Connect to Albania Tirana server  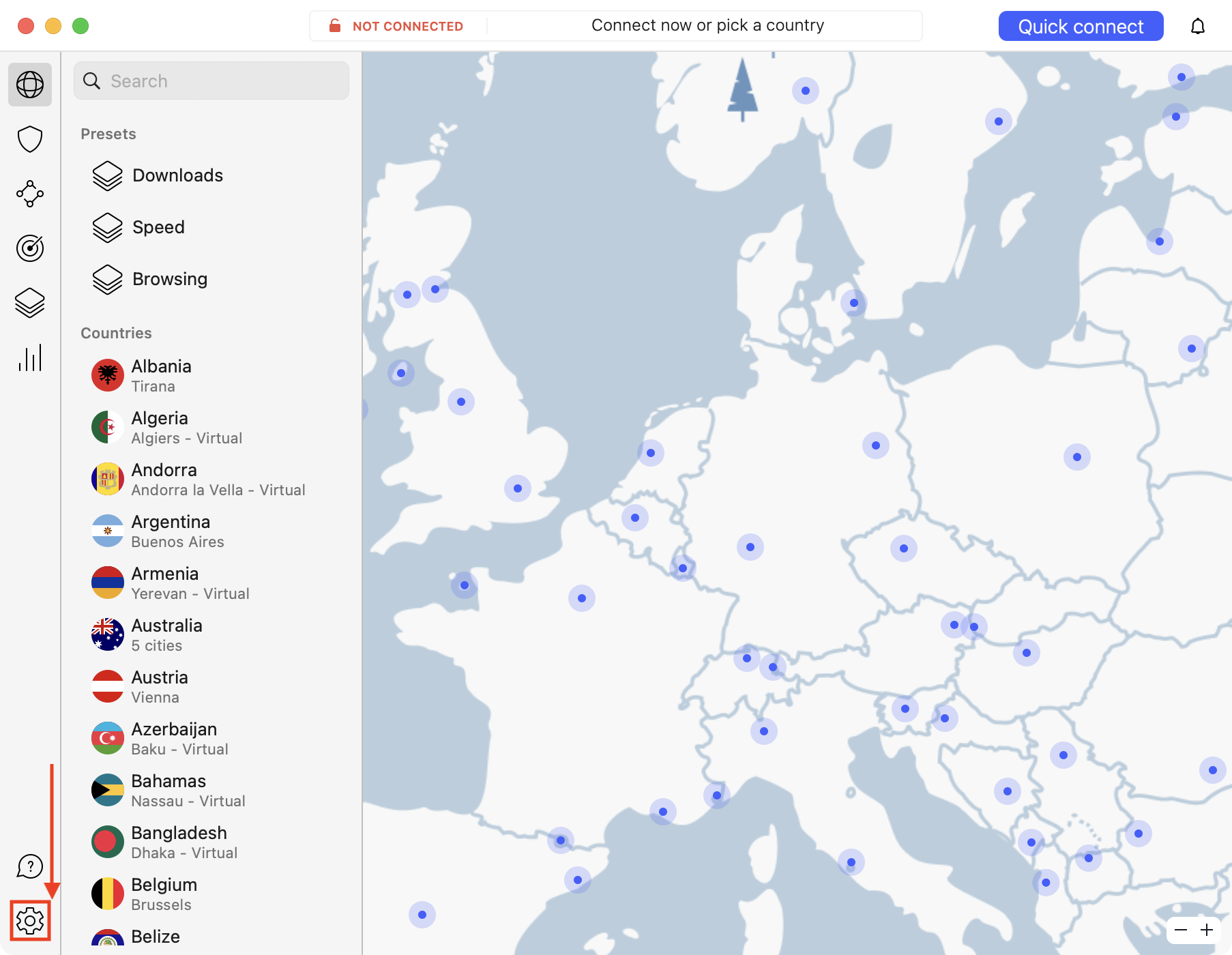pos(162,375)
